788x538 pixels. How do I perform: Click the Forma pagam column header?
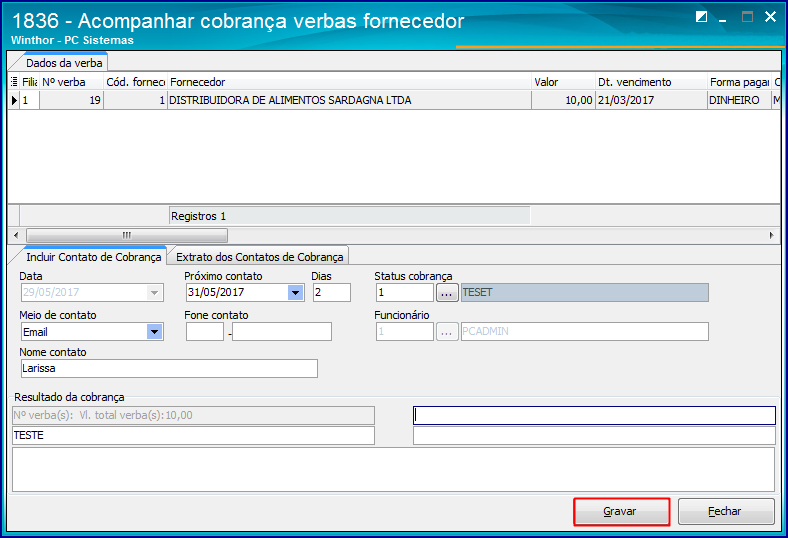[739, 82]
